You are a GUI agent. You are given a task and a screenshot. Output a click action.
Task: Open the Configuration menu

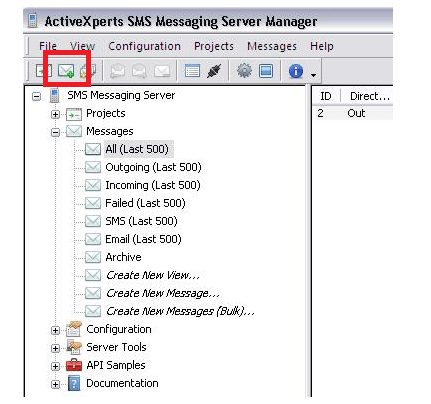(144, 46)
